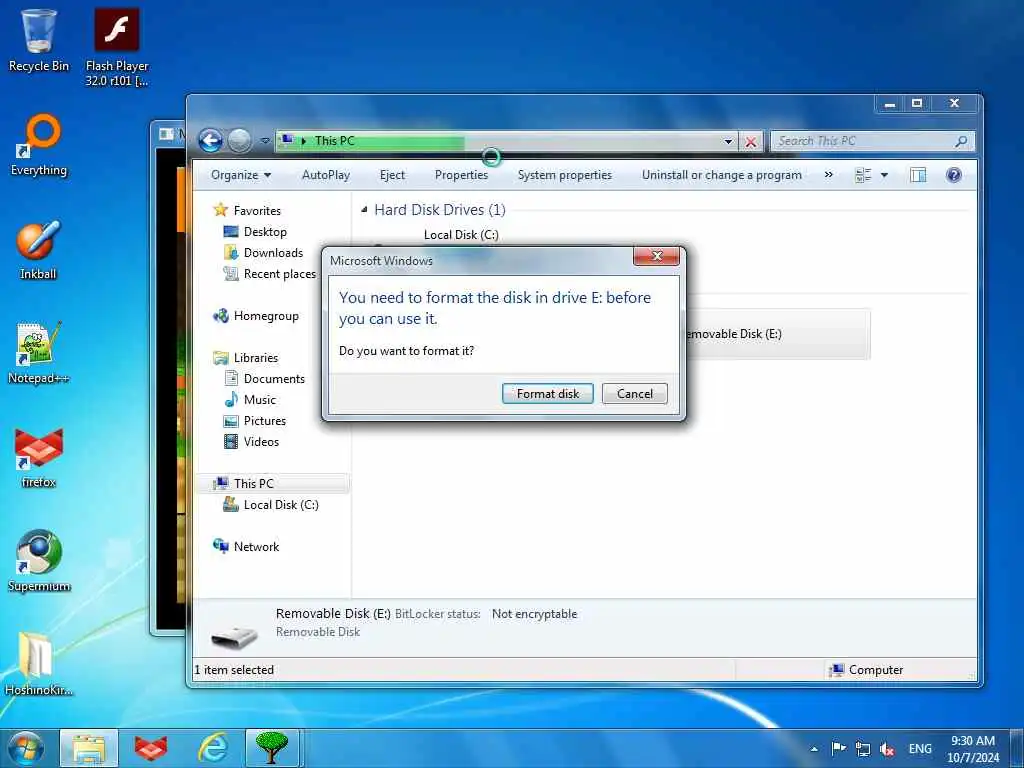The height and width of the screenshot is (768, 1024).
Task: Show hidden system tray icons
Action: coord(814,749)
